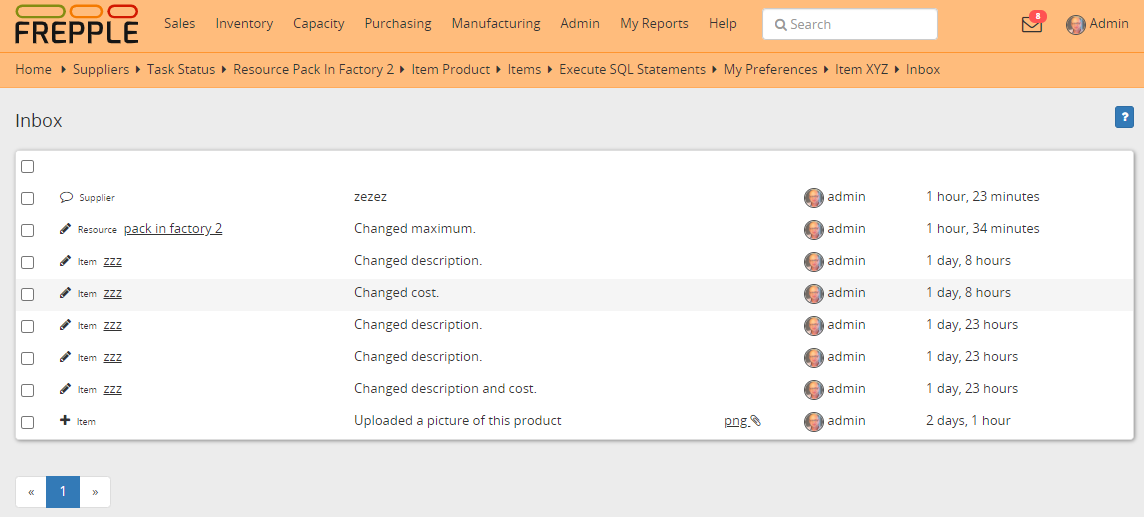
Task: Click the paperclip attachment icon next to png
Action: pyautogui.click(x=756, y=421)
